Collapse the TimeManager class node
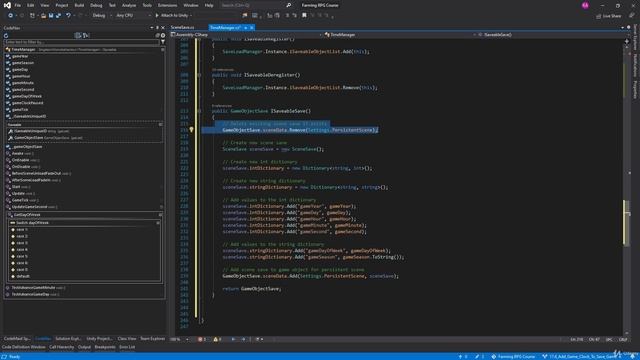This screenshot has height=360, width=640. point(162,50)
